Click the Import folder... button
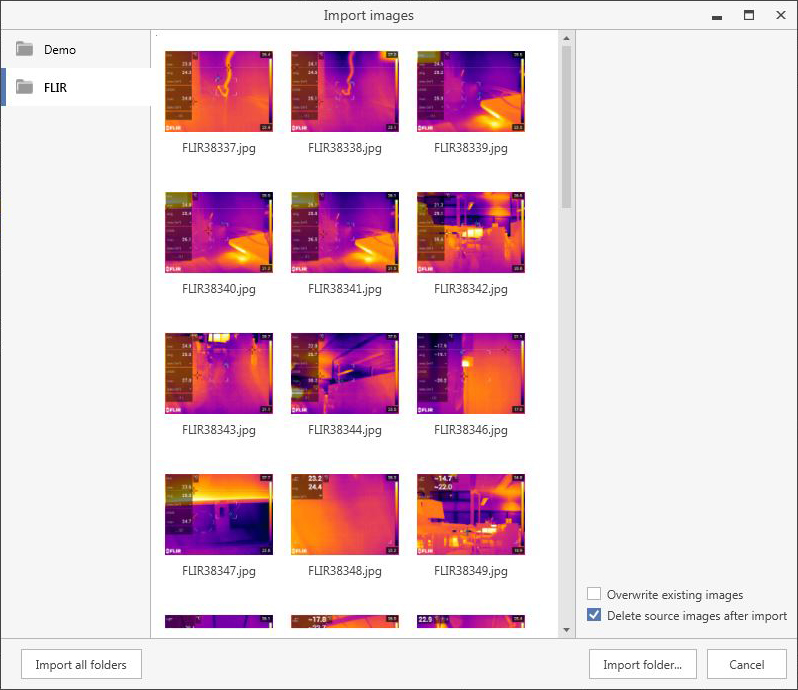 (642, 664)
